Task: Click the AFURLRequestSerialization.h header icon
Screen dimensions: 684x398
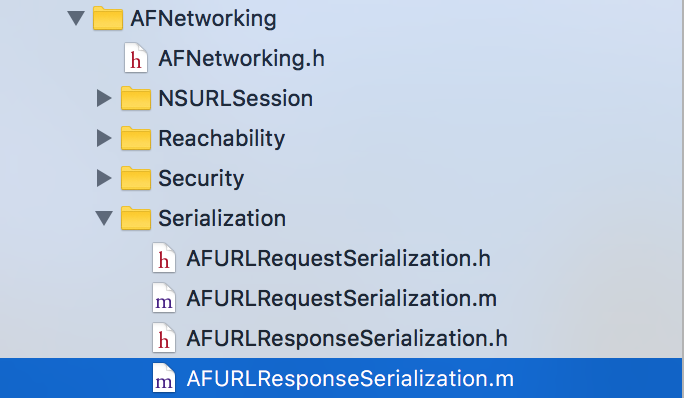Action: coord(164,258)
